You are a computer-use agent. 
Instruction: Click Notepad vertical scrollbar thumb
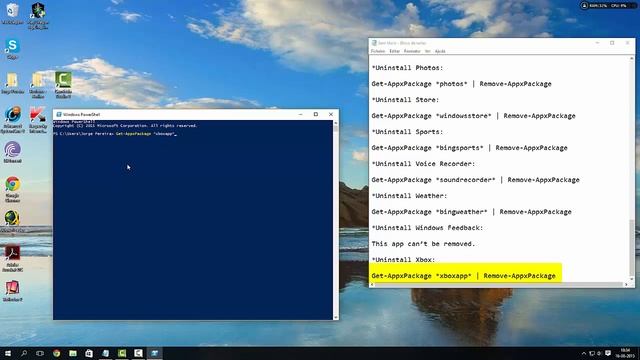[x=632, y=248]
